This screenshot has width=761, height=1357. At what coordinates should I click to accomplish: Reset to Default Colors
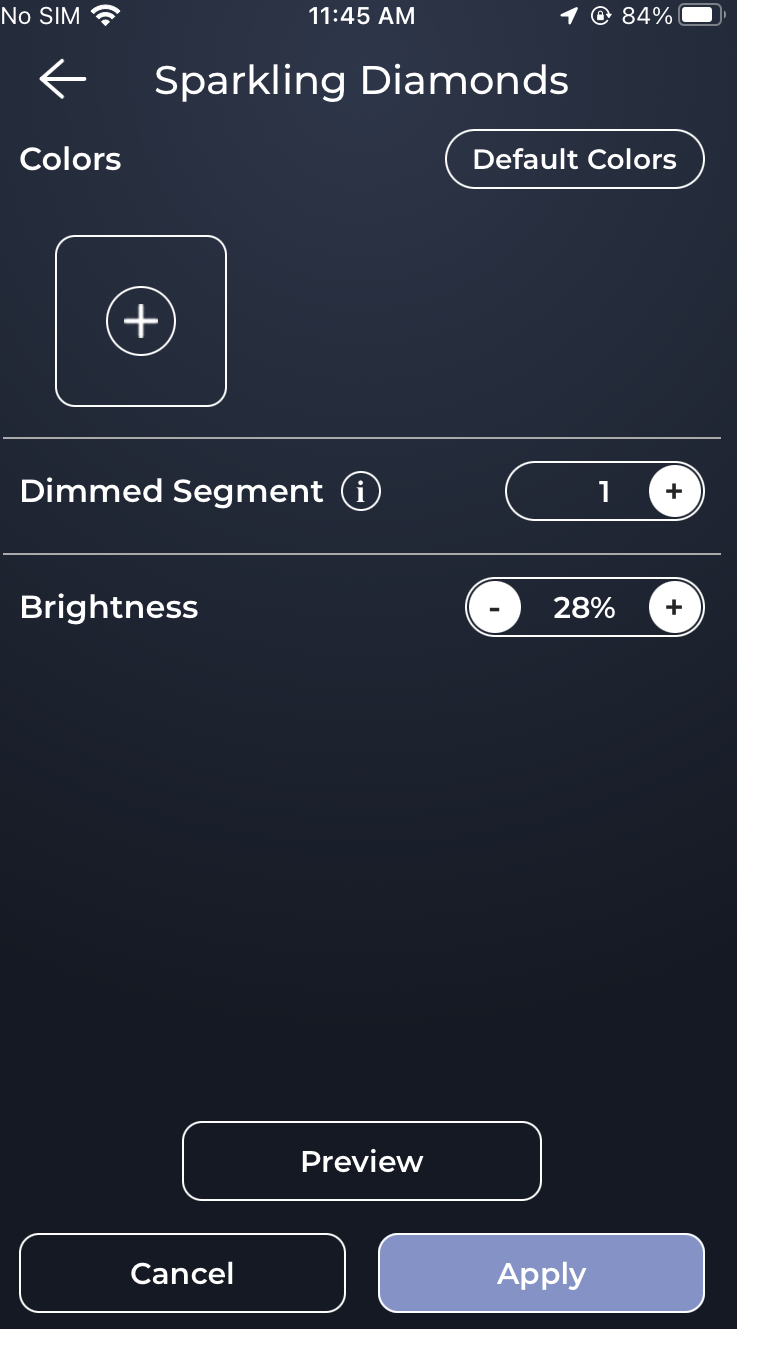coord(574,159)
